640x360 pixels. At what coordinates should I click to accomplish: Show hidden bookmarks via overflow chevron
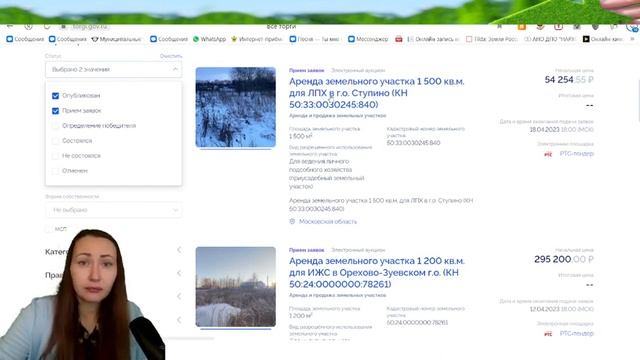click(632, 39)
